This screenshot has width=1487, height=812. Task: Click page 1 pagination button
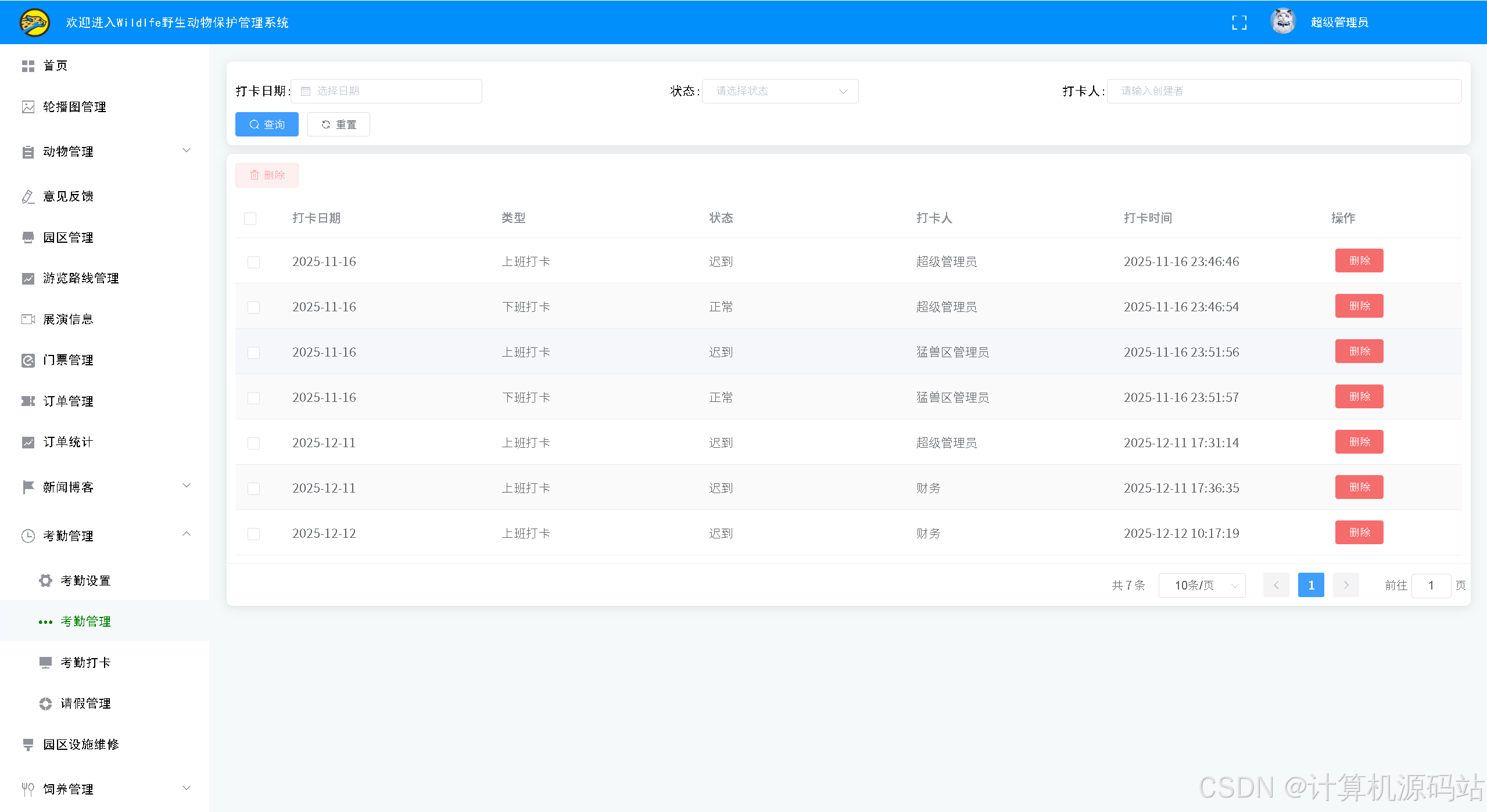[x=1311, y=585]
